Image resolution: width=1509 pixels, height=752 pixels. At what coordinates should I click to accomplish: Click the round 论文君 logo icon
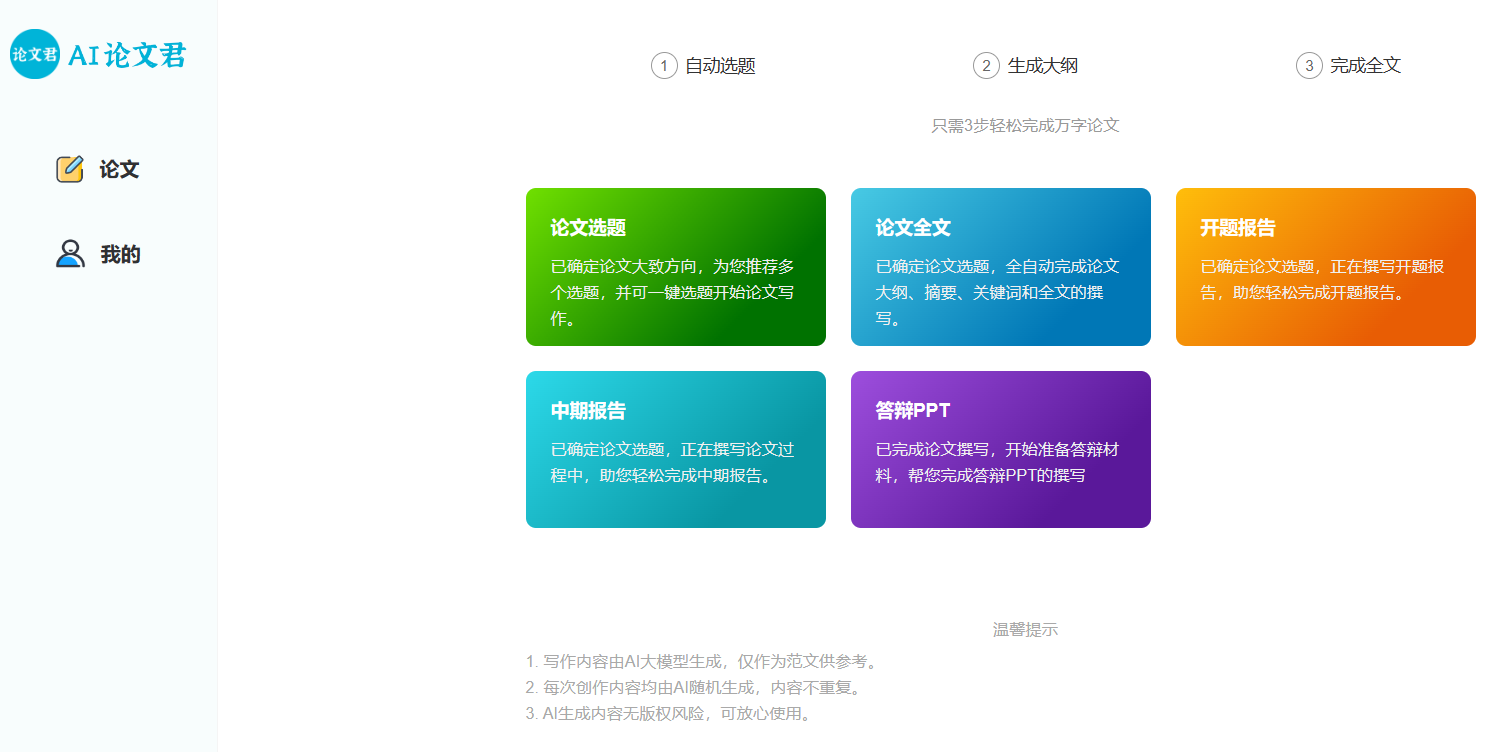[35, 55]
